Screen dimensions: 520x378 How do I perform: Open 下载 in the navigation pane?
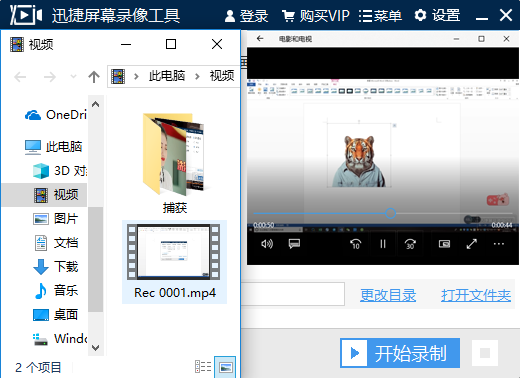56,267
